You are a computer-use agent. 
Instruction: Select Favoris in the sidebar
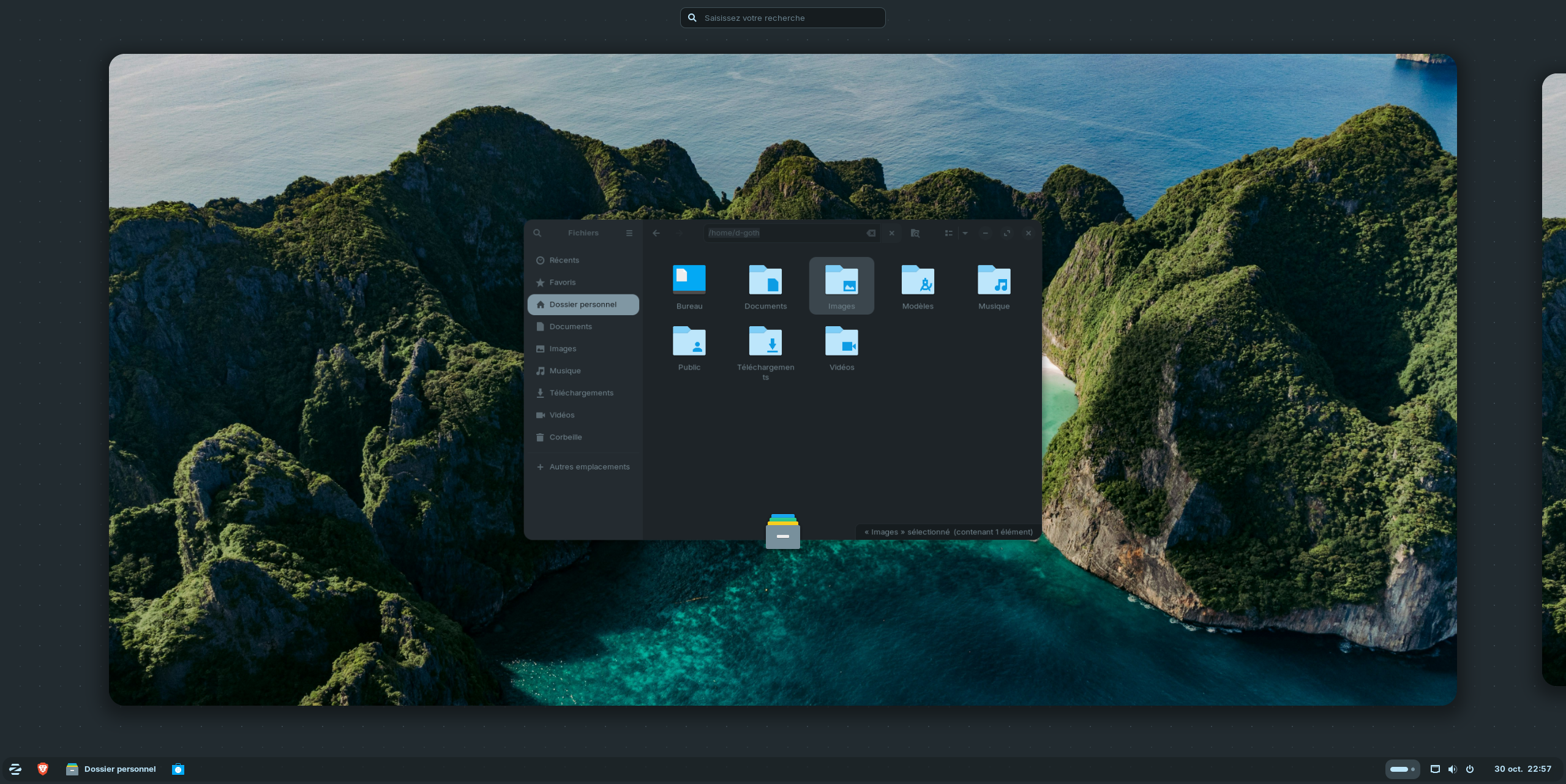(x=562, y=282)
